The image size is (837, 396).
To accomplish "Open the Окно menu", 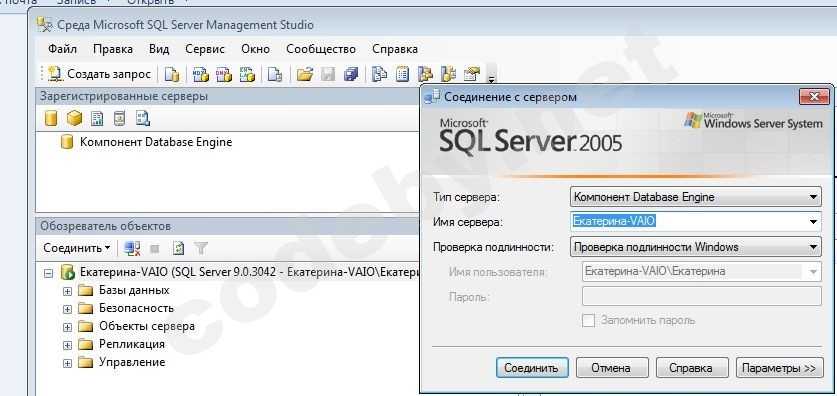I will pos(255,49).
